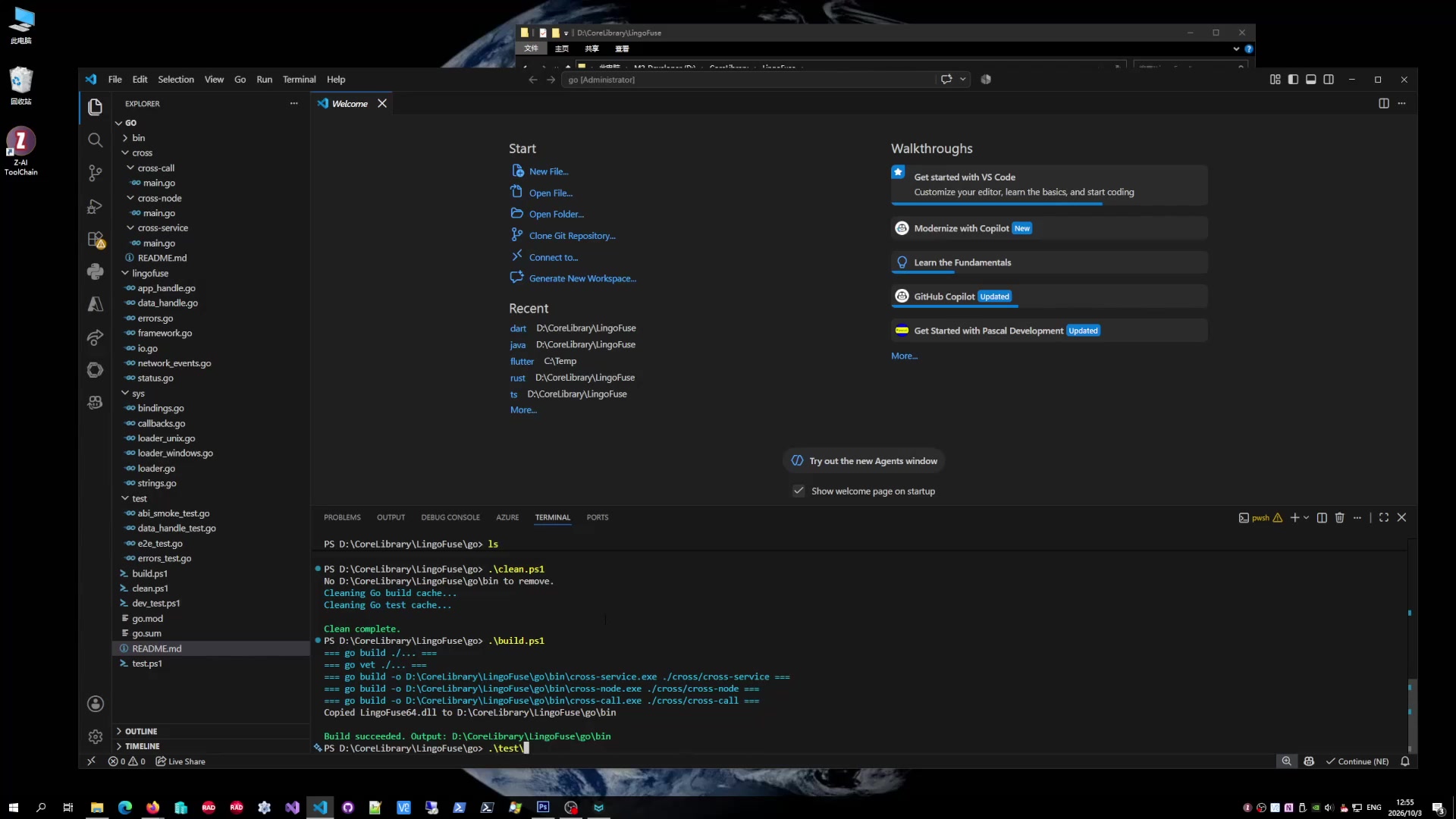Open Firefox from the taskbar
The width and height of the screenshot is (1456, 819).
point(153,808)
